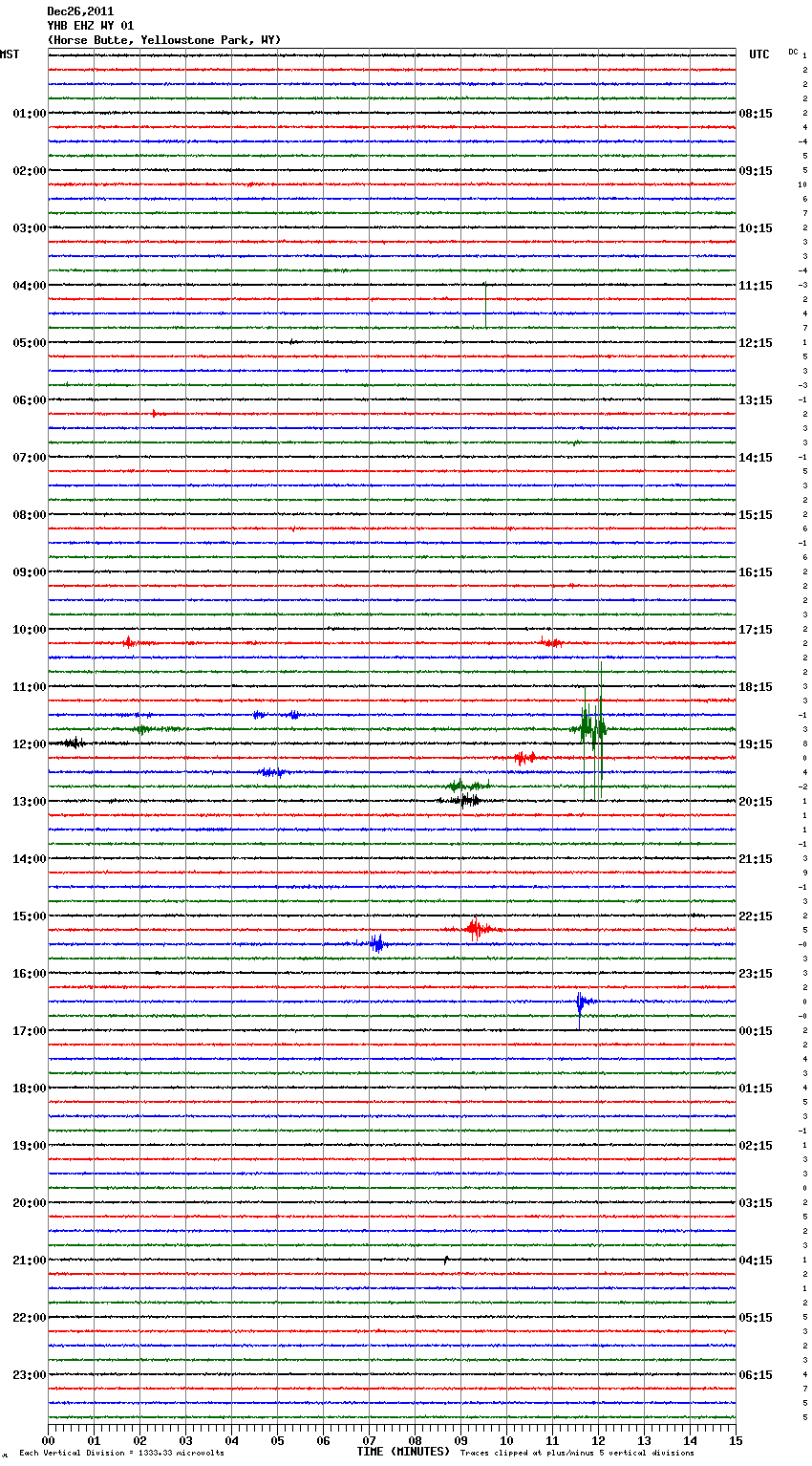Click minute tick label "03" on bottom axis
This screenshot has width=812, height=1466.
186,1440
